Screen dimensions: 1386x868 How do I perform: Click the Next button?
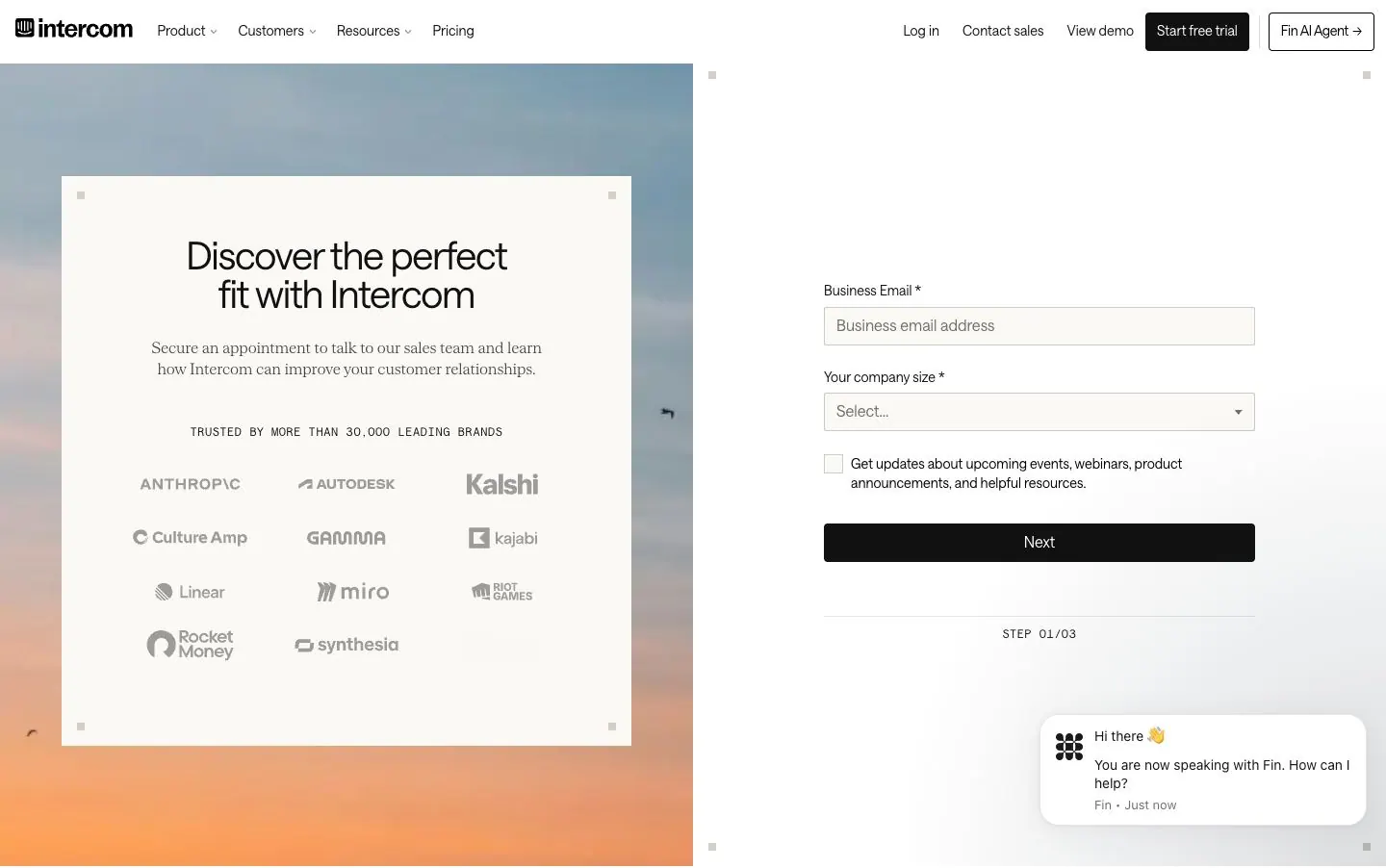tap(1039, 543)
